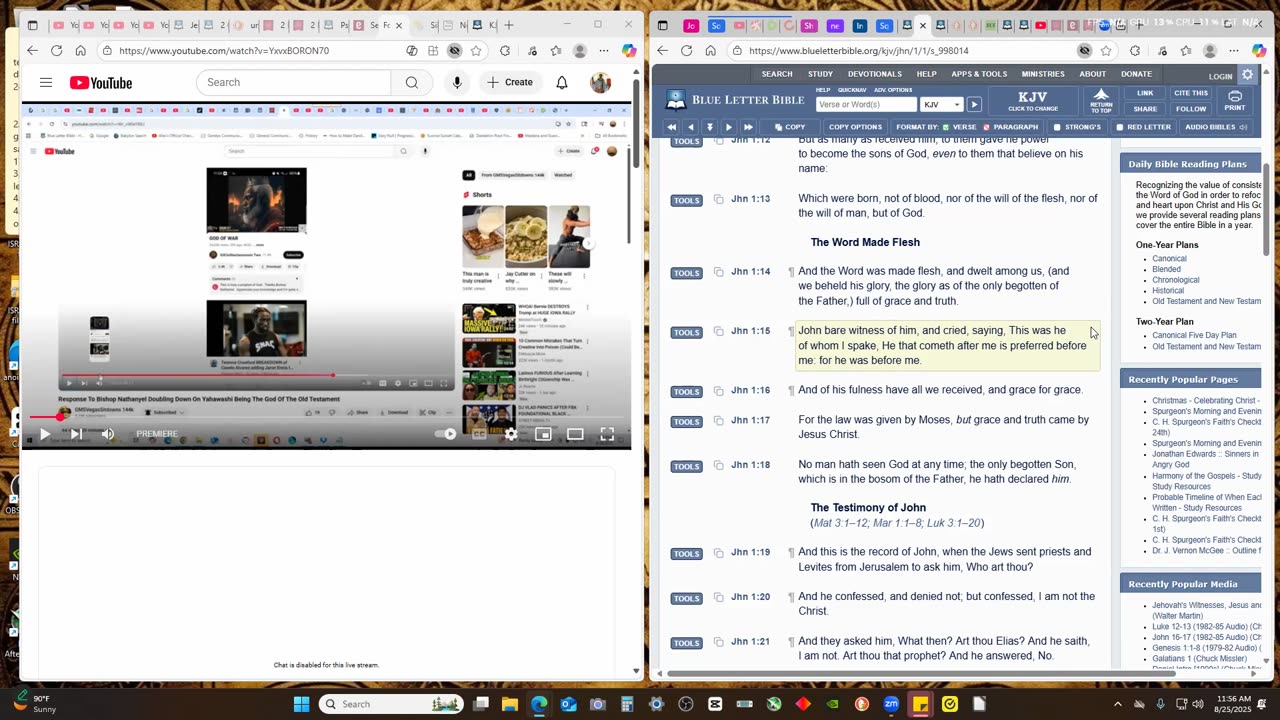1280x720 pixels.
Task: Open the Canonical one-year plan link
Action: click(x=1169, y=259)
